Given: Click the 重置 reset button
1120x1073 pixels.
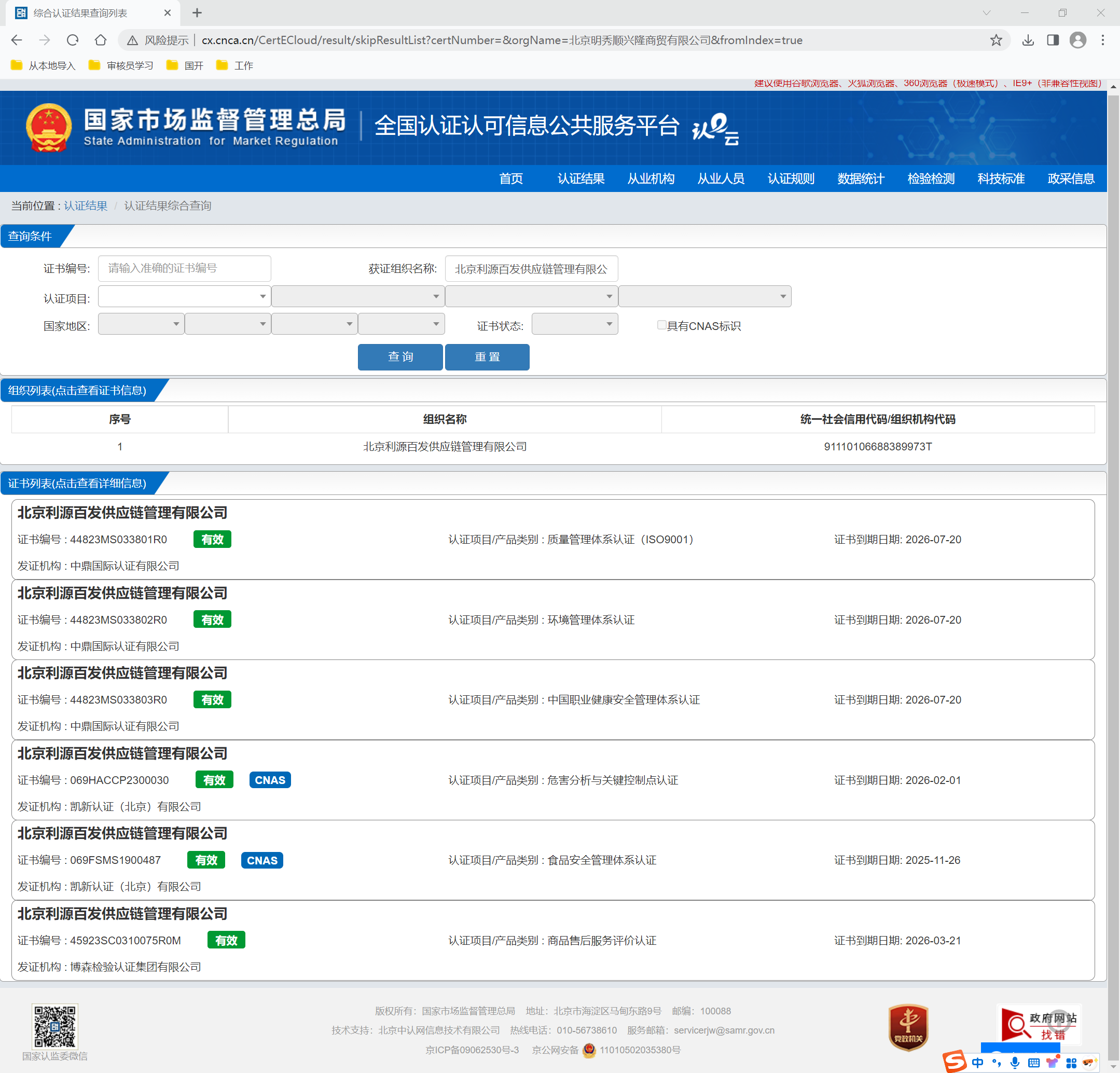Looking at the screenshot, I should [x=487, y=356].
